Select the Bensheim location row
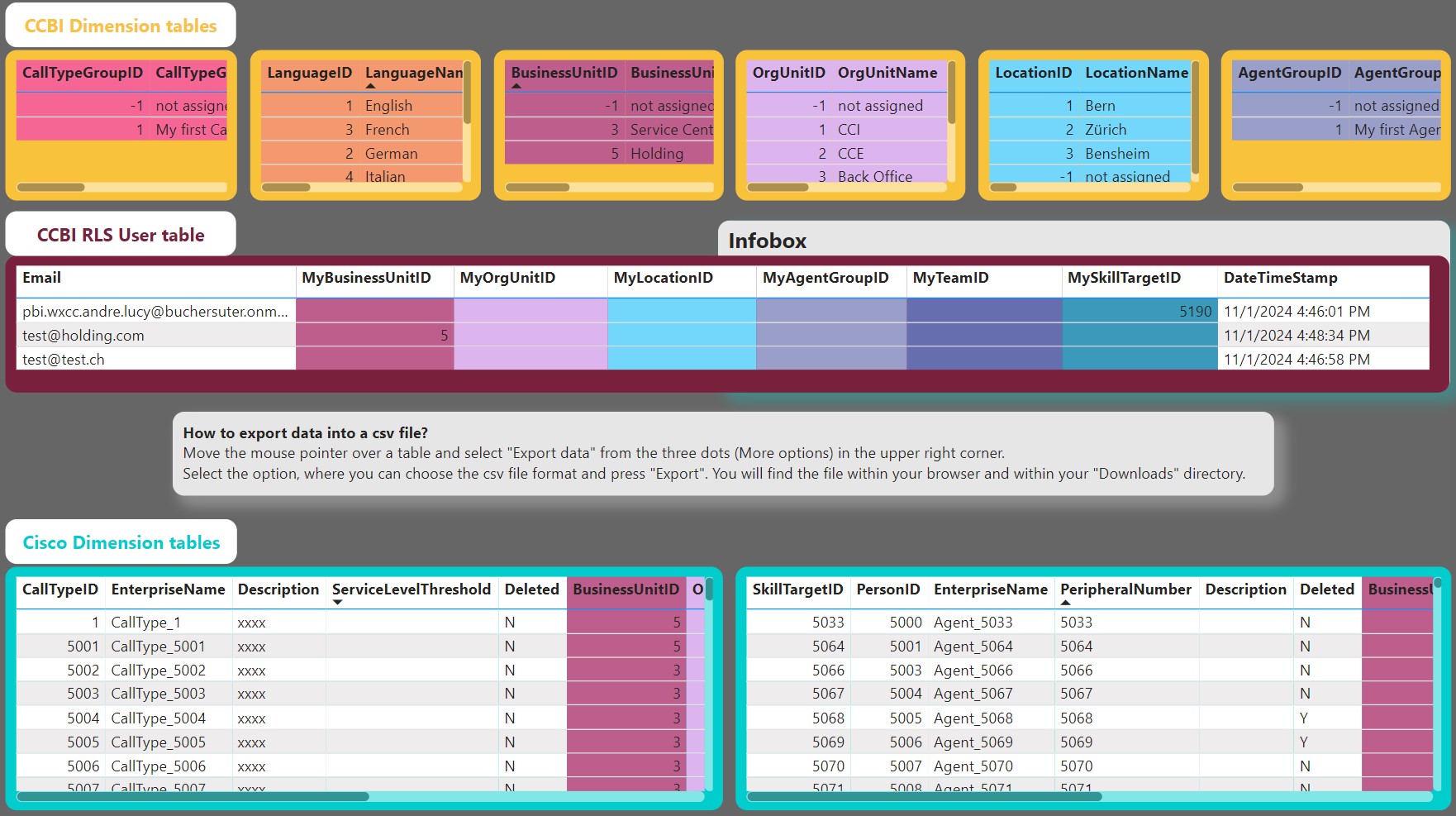 tap(1090, 154)
